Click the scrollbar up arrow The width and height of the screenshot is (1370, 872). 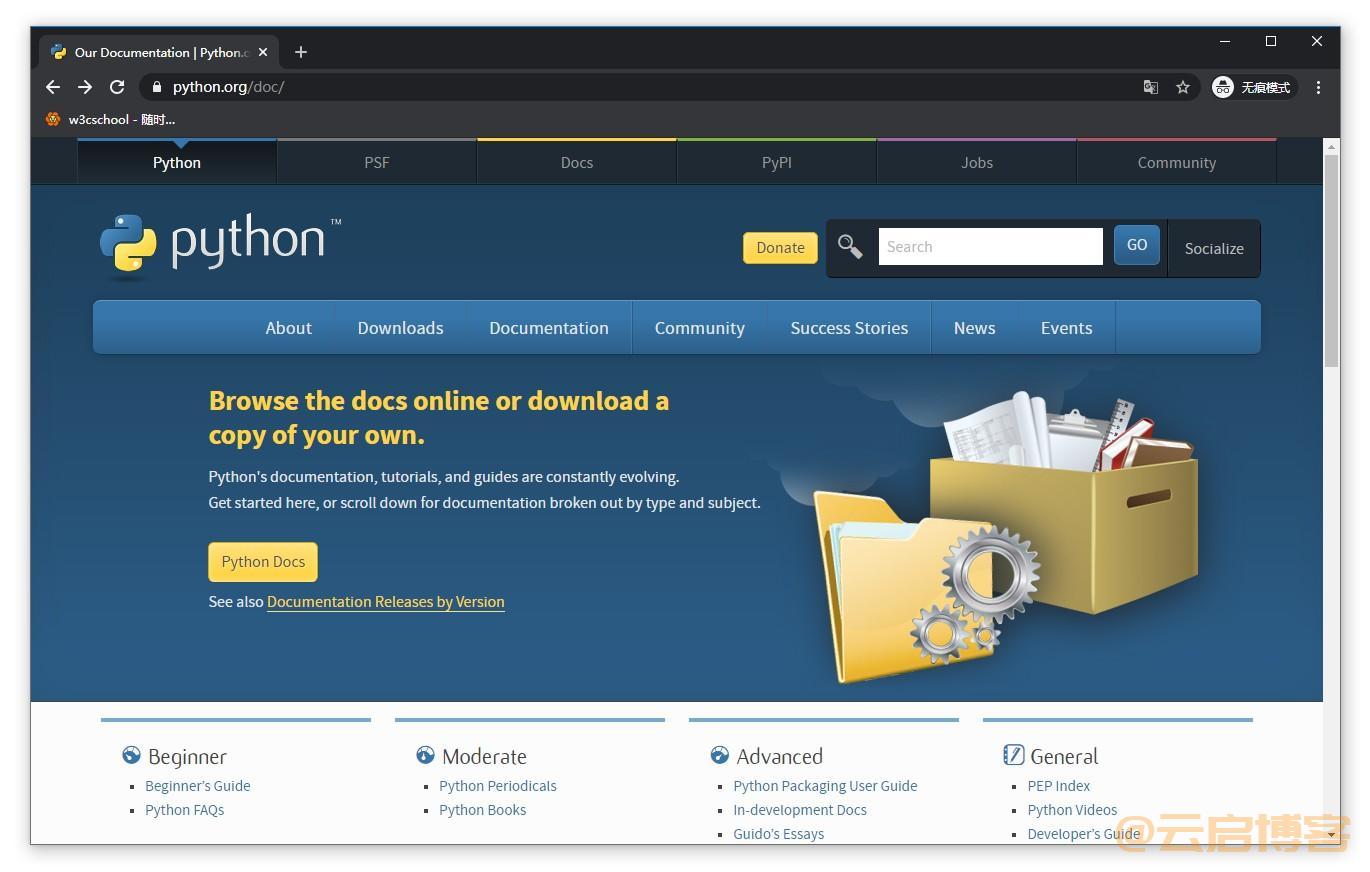point(1331,146)
